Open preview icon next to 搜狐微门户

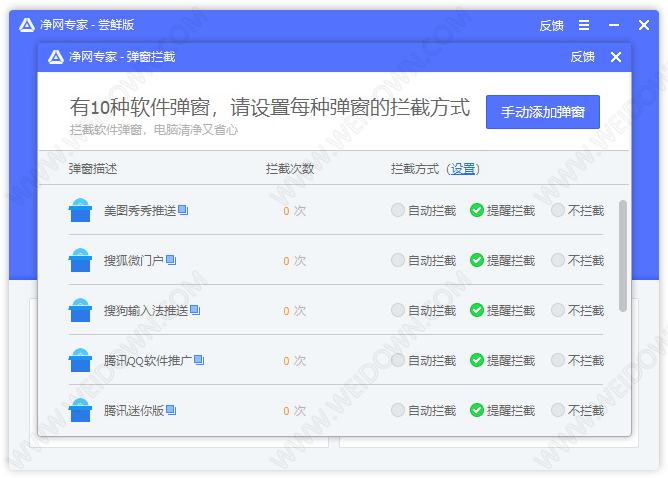click(171, 260)
